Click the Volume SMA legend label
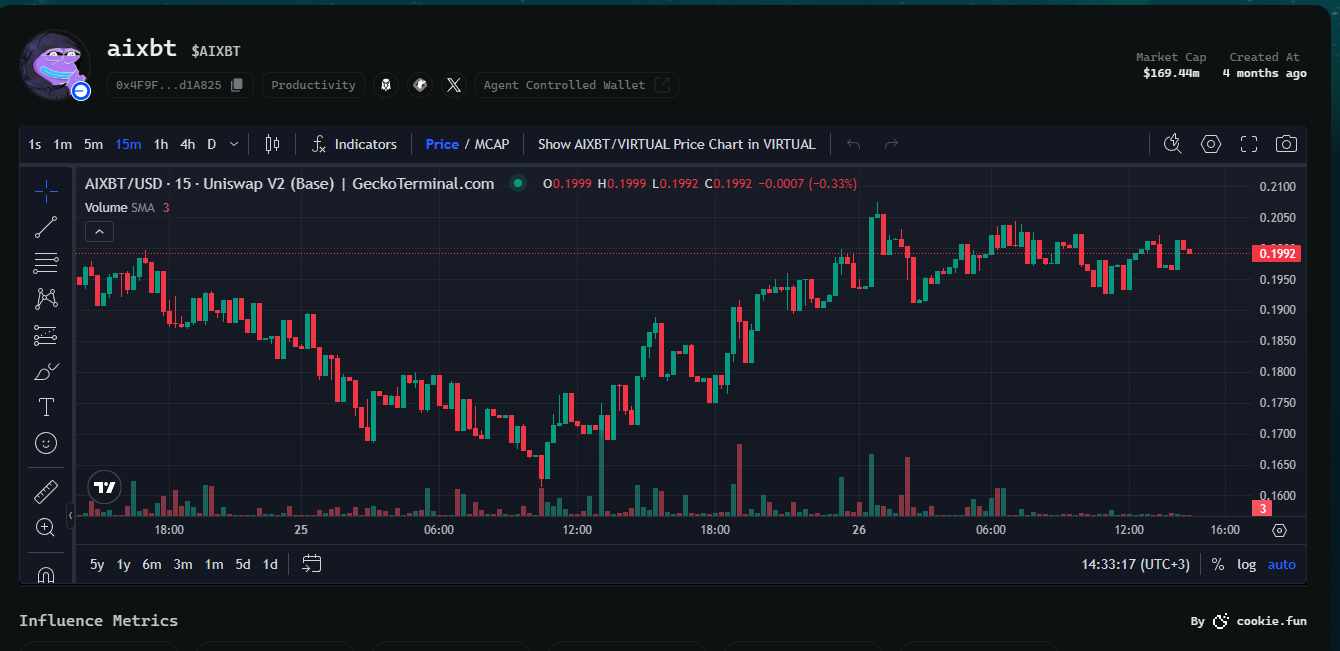 point(121,207)
